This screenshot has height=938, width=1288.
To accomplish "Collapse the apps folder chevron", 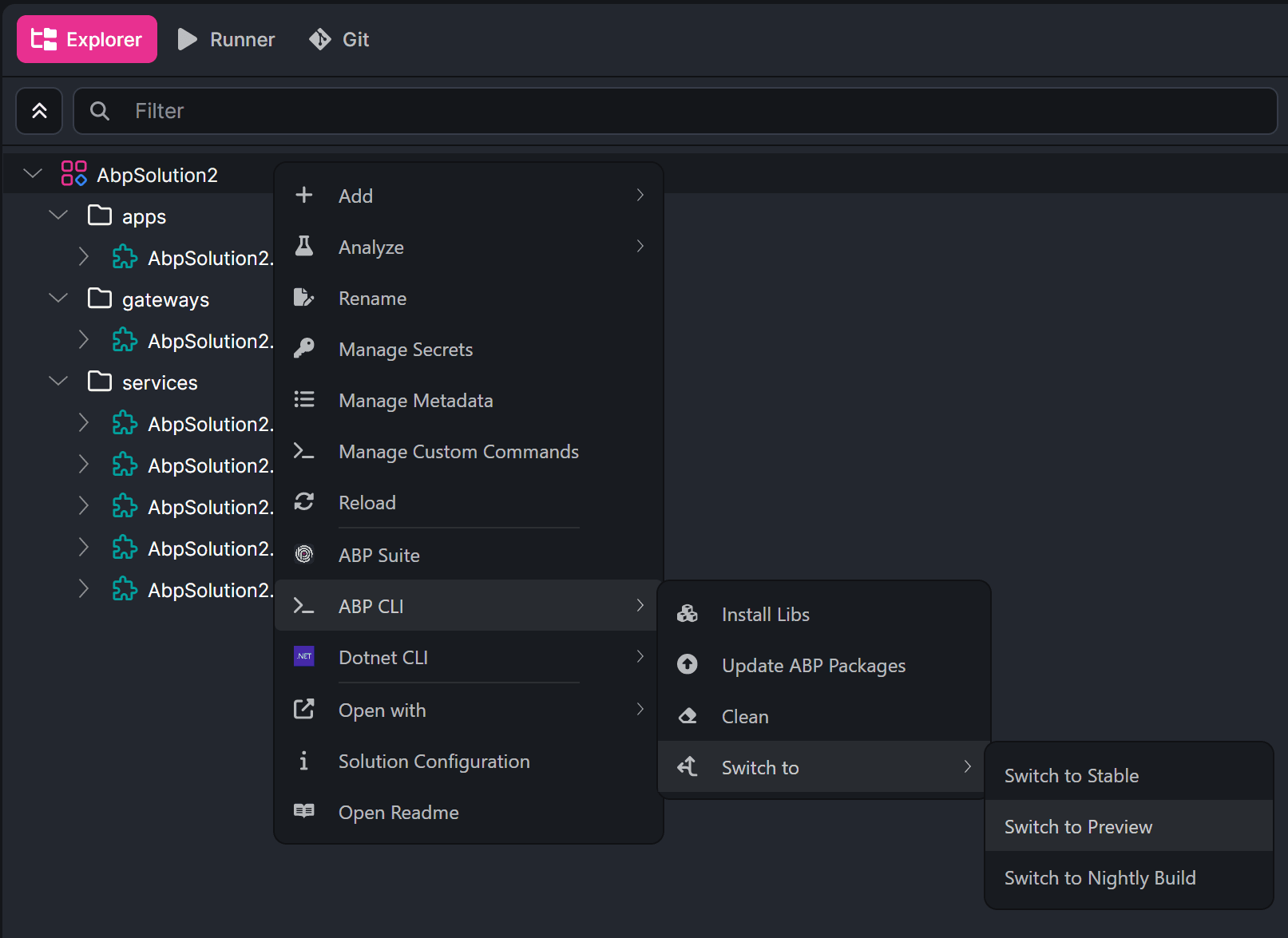I will click(58, 215).
